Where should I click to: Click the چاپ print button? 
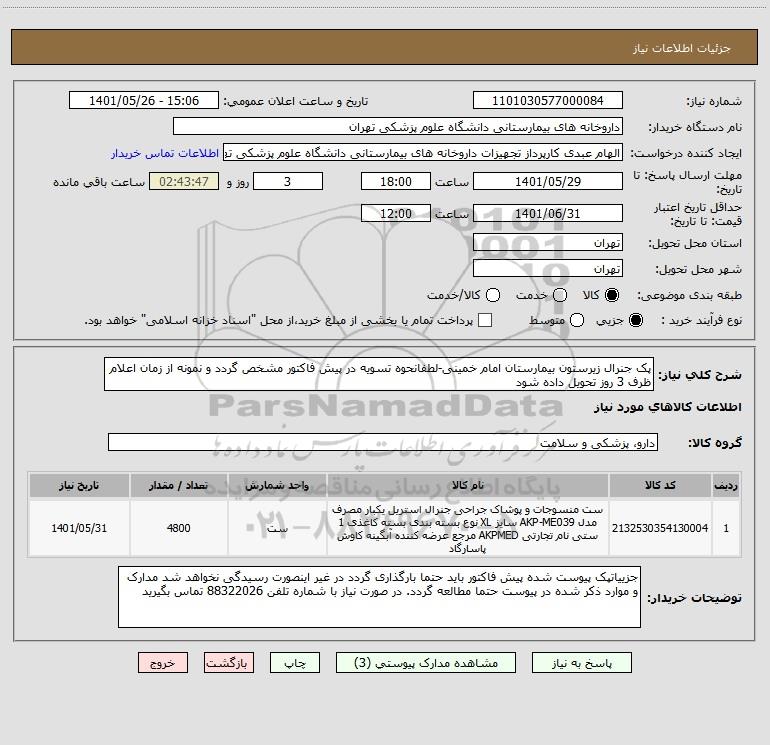click(295, 663)
